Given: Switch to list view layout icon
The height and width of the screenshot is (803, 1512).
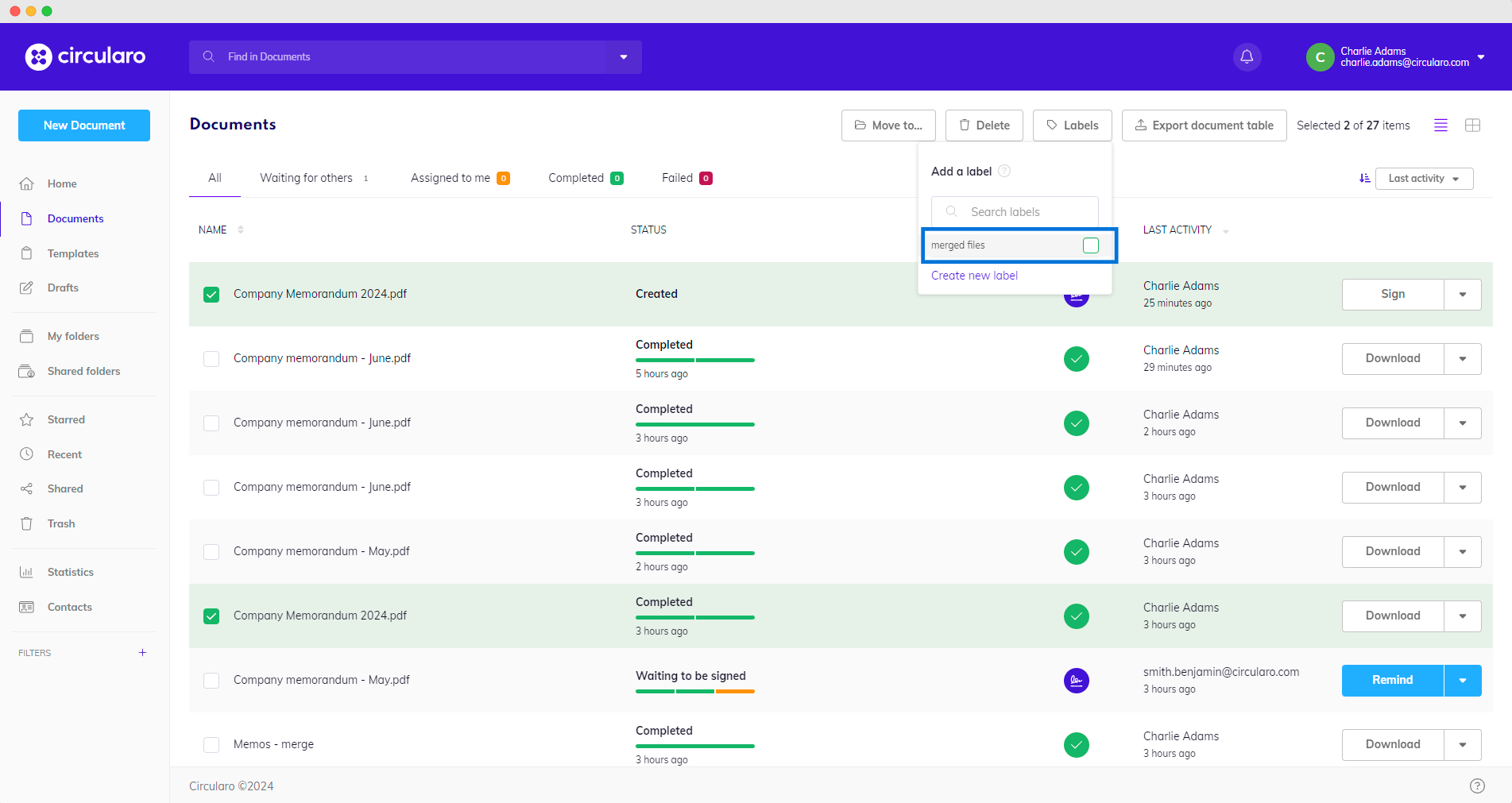Looking at the screenshot, I should (1440, 125).
